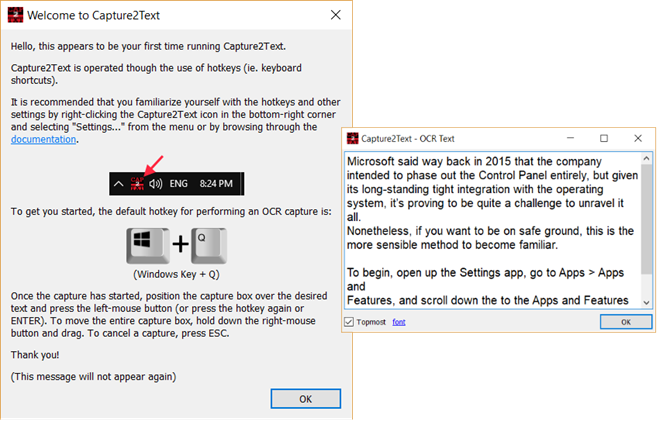Minimize the Capture2Text OCR Text window

[570, 138]
